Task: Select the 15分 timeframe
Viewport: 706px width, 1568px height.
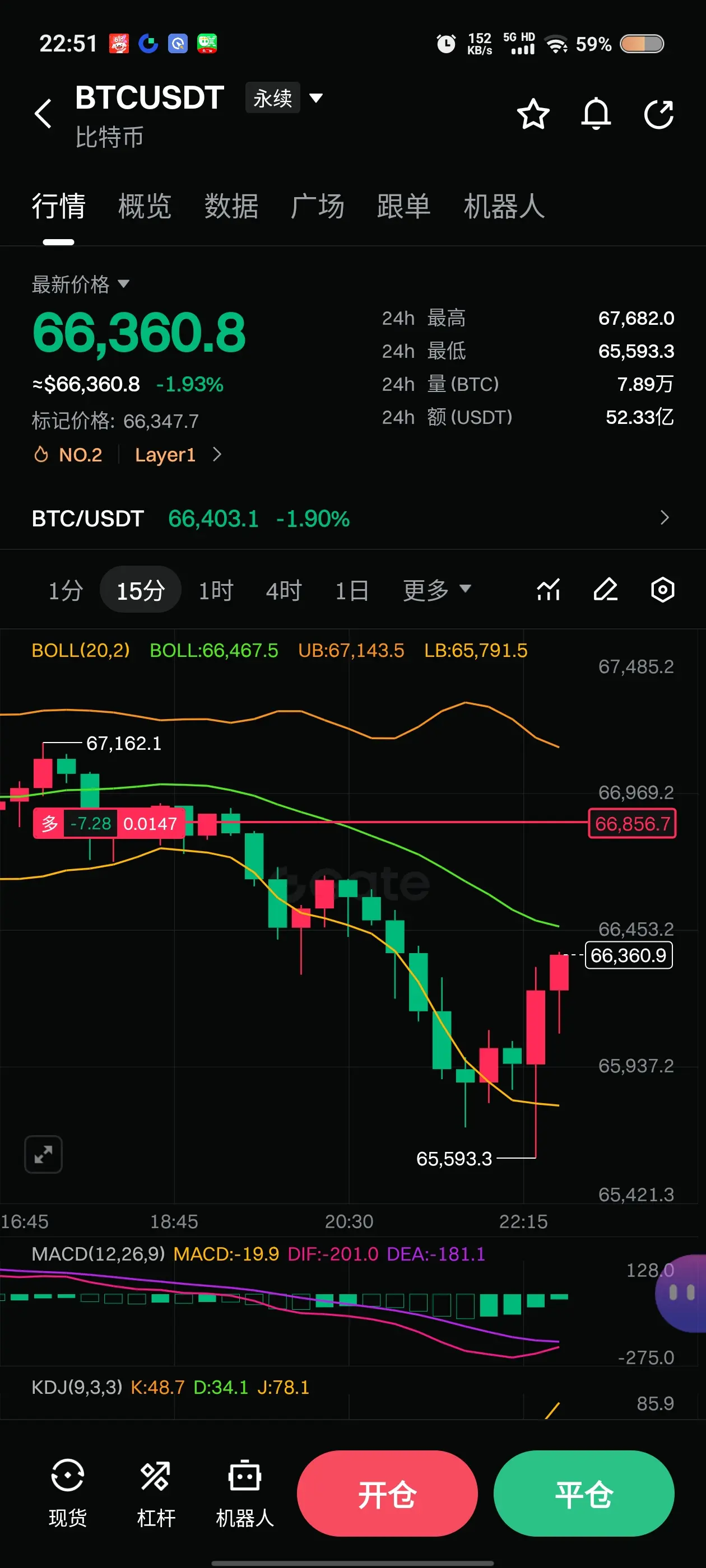Action: coord(141,590)
